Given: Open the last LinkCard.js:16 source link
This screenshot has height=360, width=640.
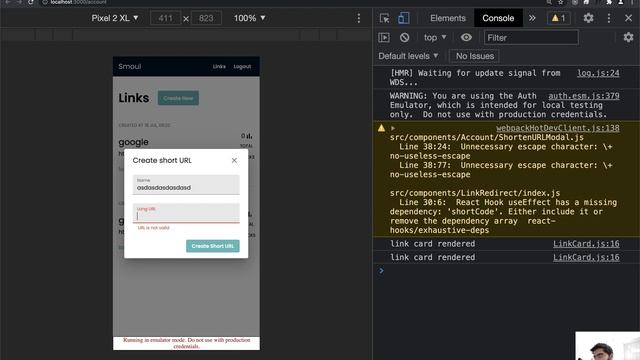Looking at the screenshot, I should [x=586, y=257].
